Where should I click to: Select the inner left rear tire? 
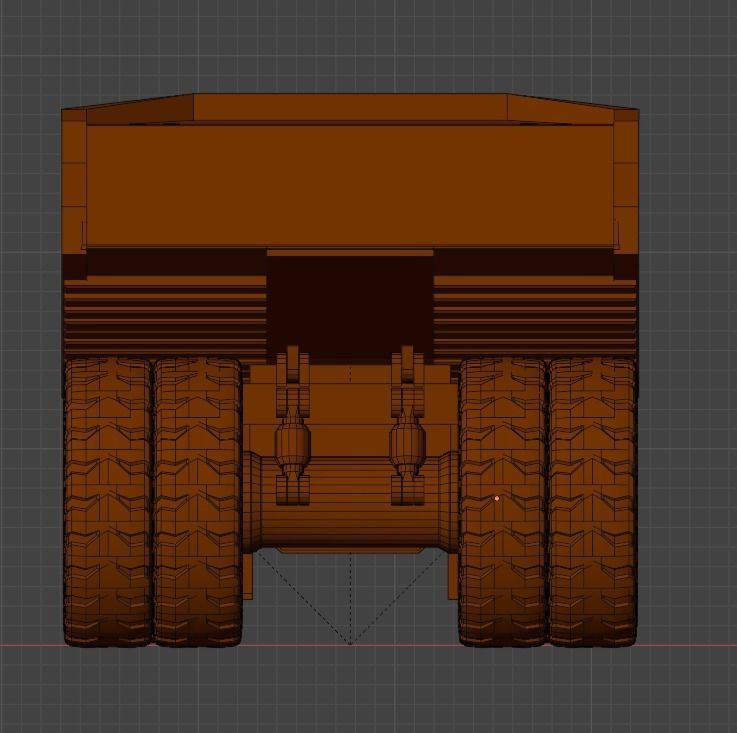coord(198,502)
